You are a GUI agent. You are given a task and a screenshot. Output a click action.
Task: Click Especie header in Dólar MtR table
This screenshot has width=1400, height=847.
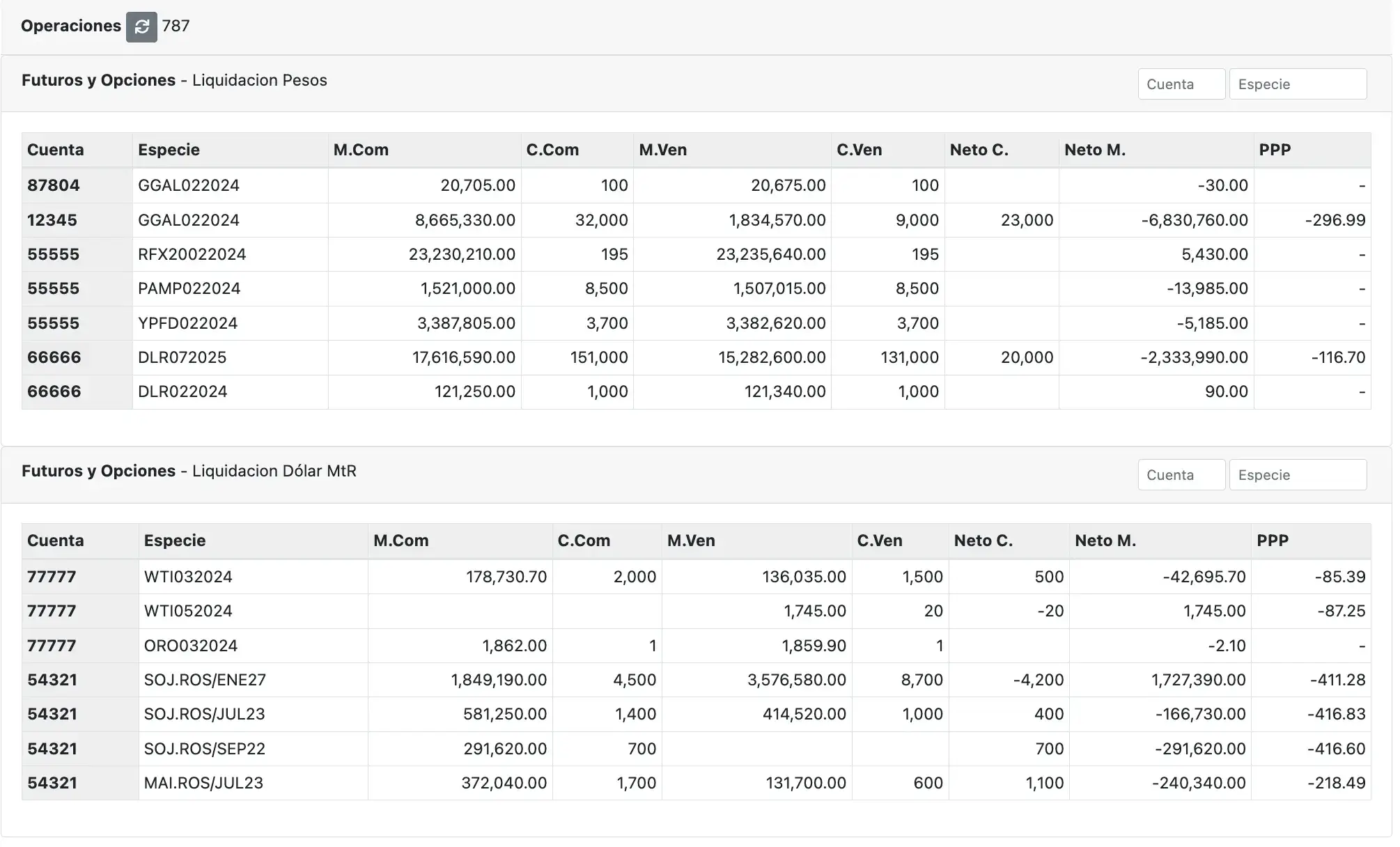point(174,541)
